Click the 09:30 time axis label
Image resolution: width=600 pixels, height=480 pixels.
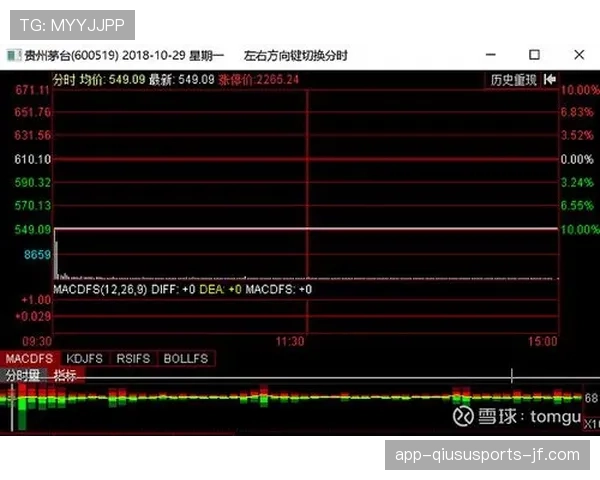tap(37, 341)
